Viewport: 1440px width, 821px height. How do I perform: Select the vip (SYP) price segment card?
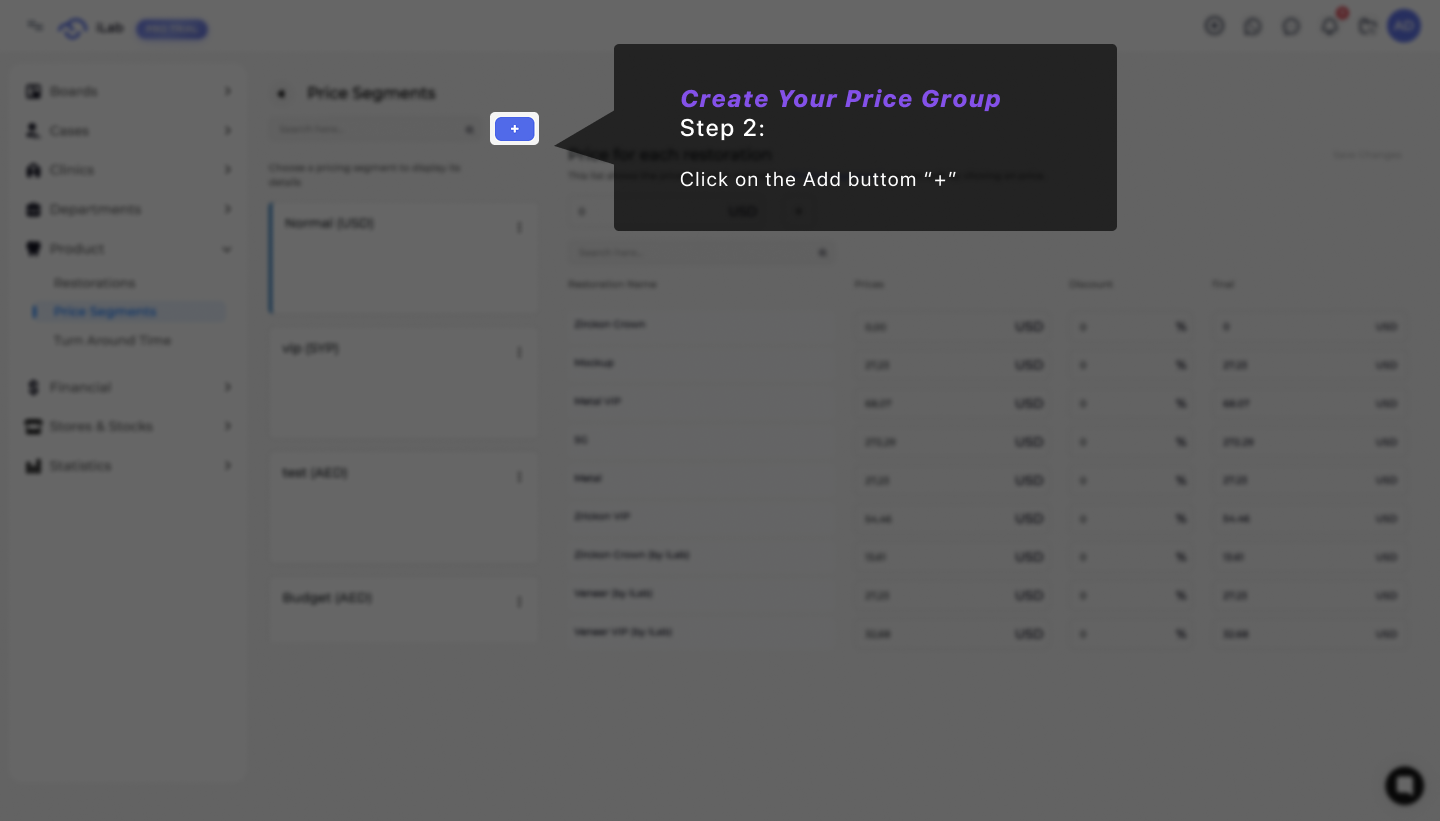[x=403, y=384]
